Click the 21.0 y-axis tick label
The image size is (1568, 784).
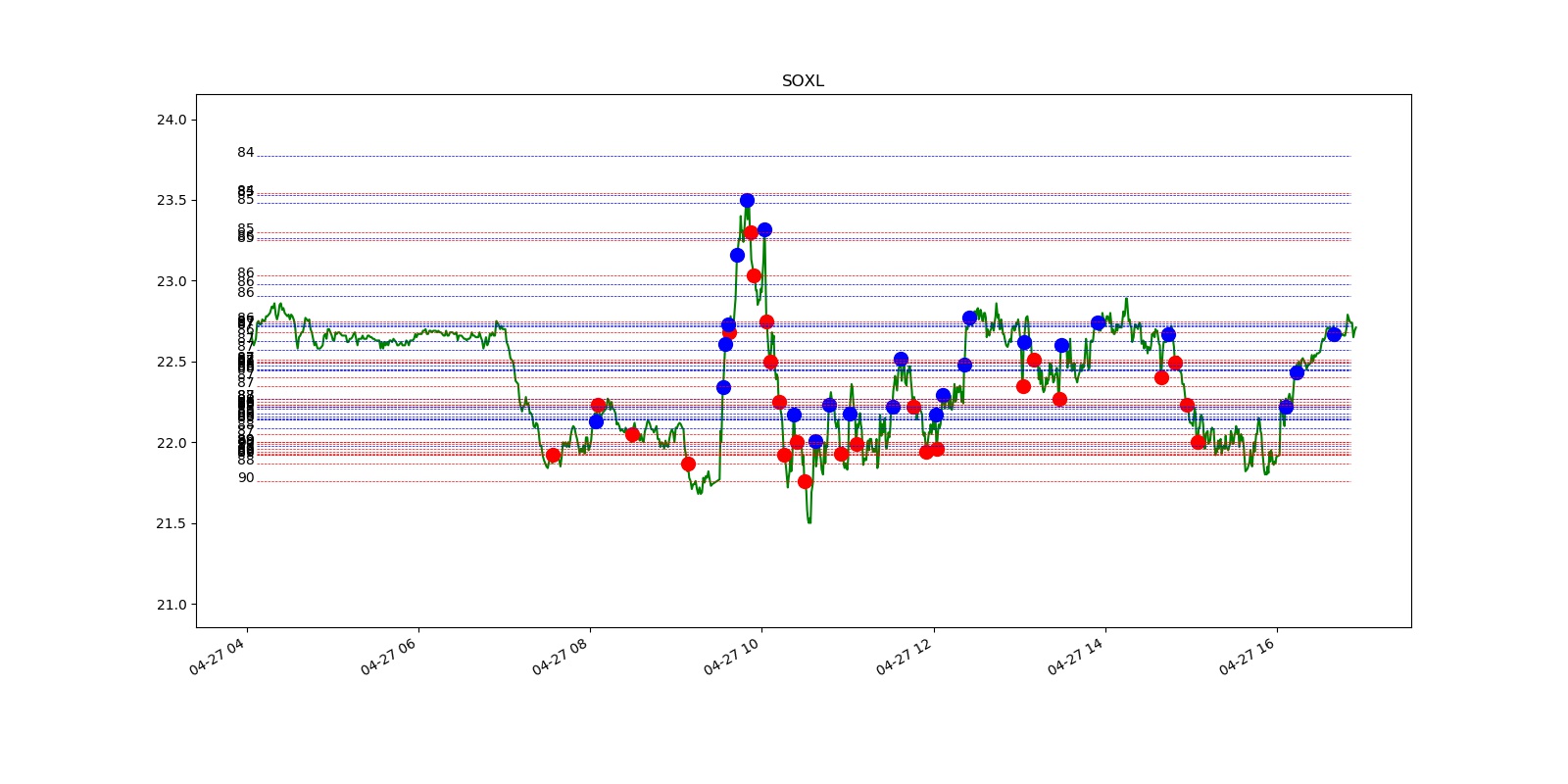point(171,605)
